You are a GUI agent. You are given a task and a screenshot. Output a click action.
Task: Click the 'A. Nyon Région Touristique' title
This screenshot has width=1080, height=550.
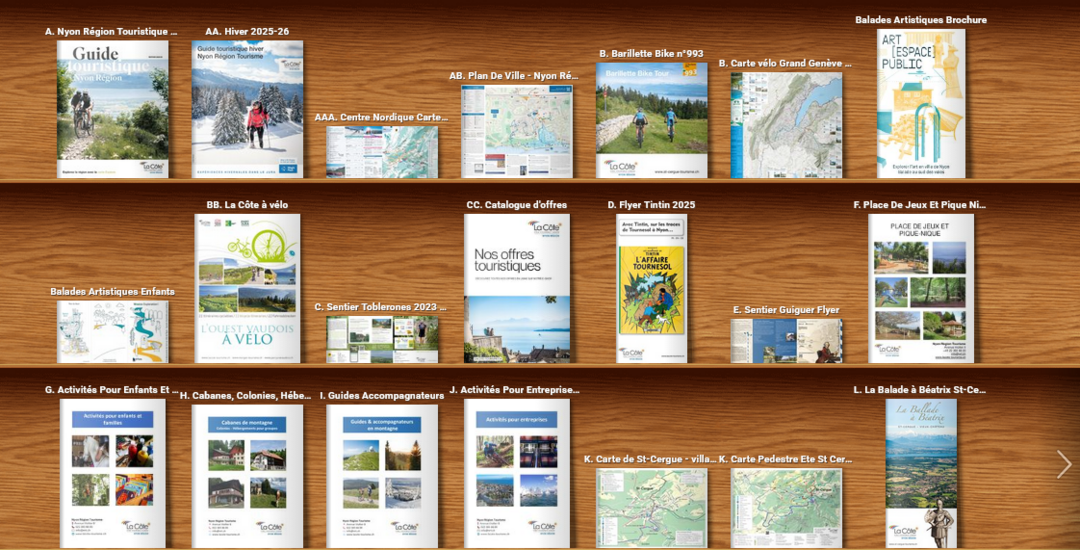pyautogui.click(x=111, y=32)
